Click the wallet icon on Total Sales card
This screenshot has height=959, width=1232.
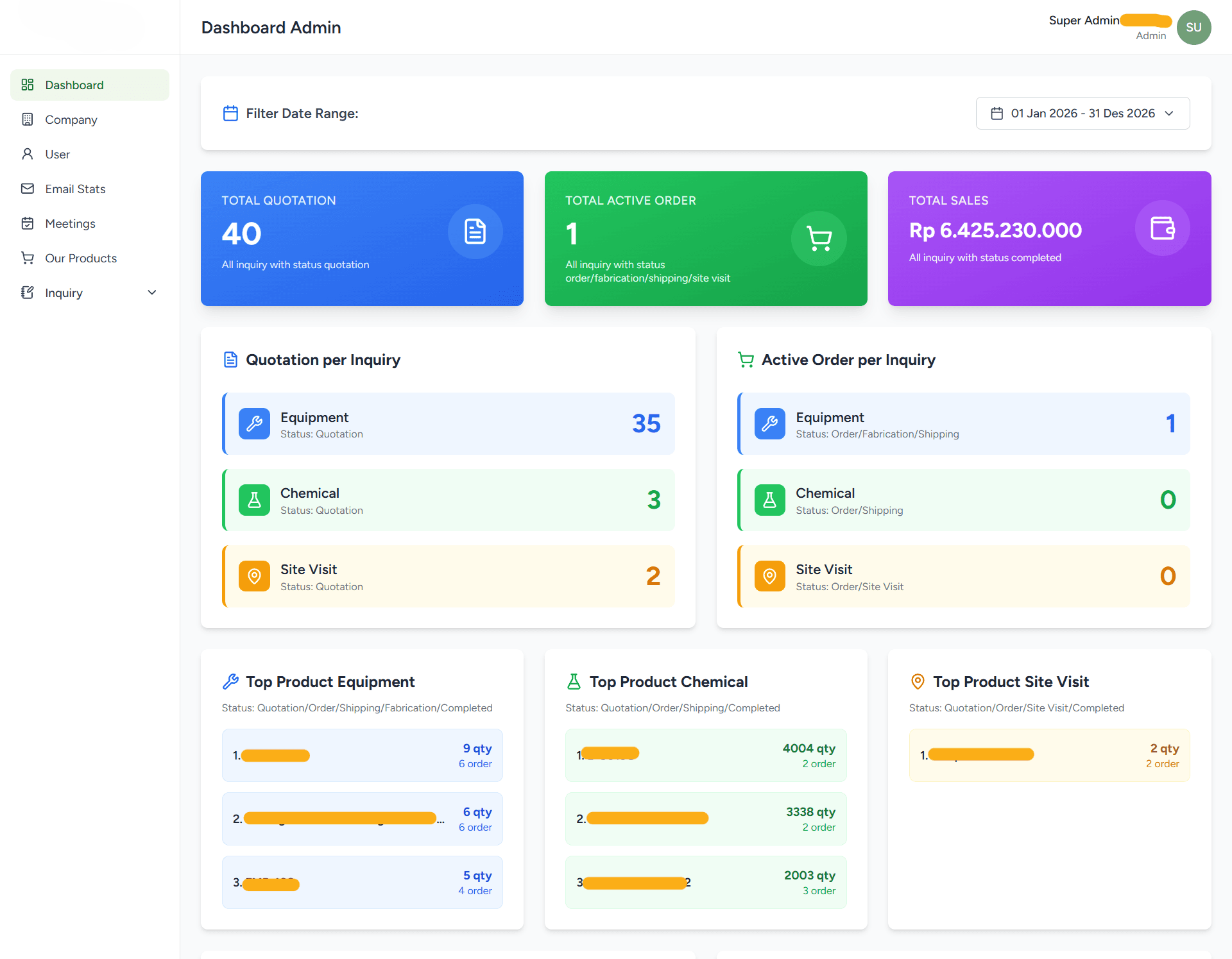1162,228
